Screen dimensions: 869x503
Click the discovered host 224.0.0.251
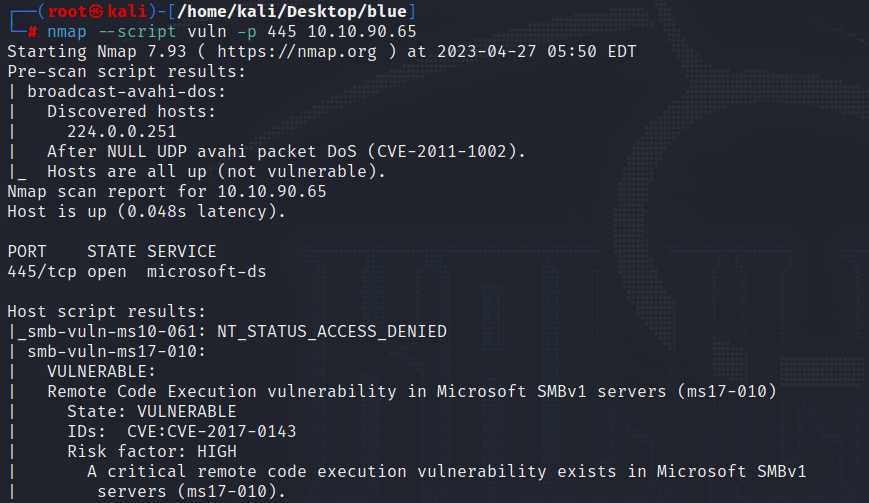(x=122, y=131)
